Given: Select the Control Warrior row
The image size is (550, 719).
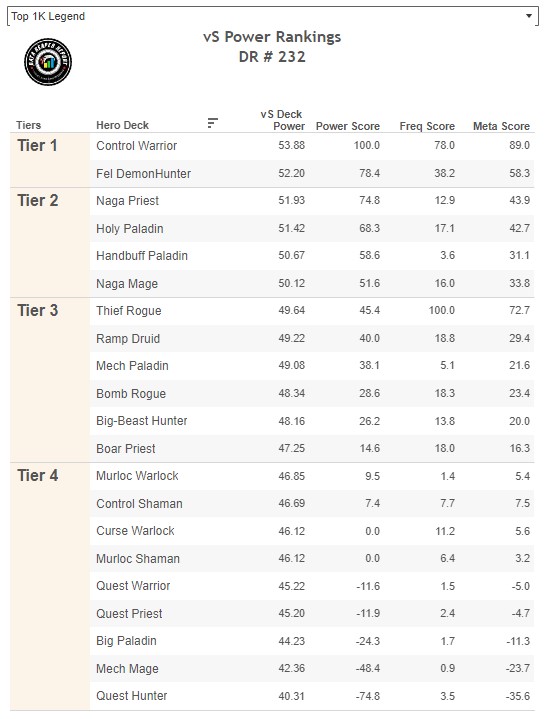Looking at the screenshot, I should click(x=312, y=146).
